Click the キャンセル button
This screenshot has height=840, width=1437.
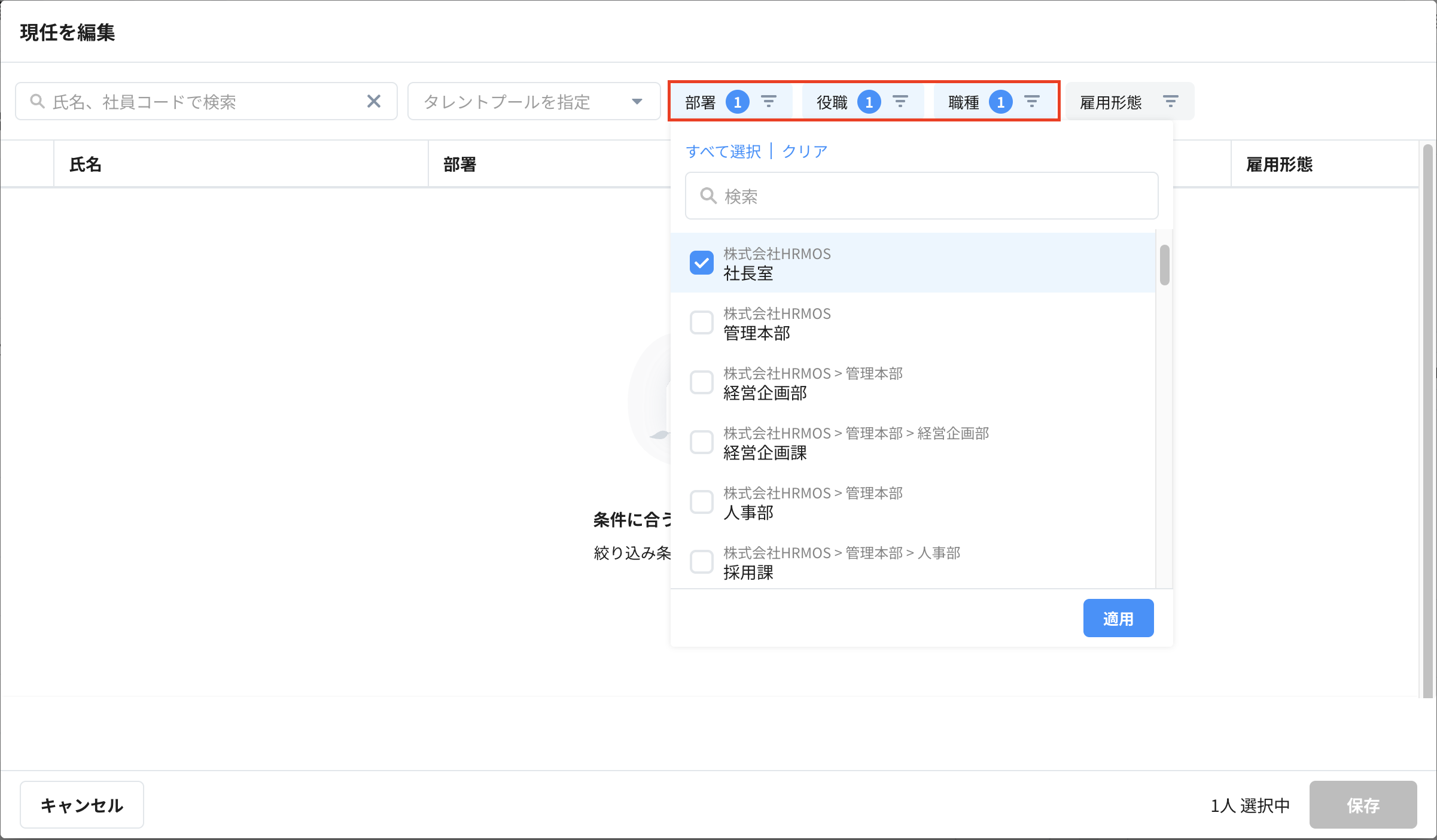click(81, 805)
